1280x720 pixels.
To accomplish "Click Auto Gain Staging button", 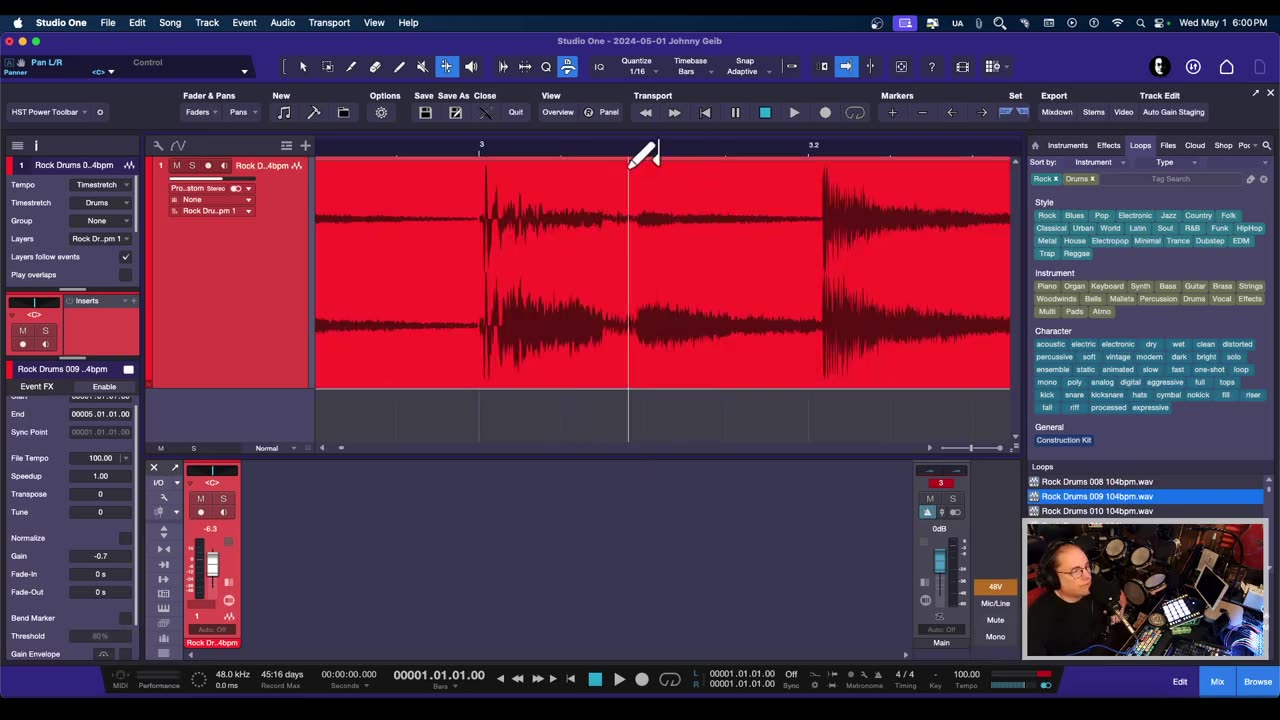I will (x=1174, y=113).
